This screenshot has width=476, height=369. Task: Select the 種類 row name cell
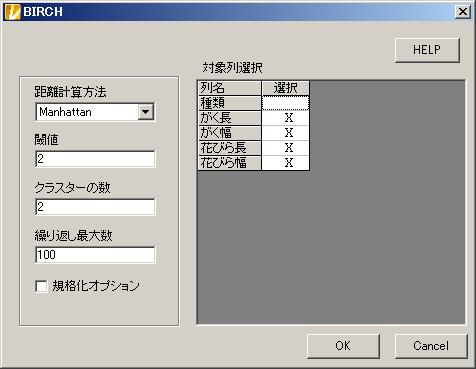tap(230, 103)
